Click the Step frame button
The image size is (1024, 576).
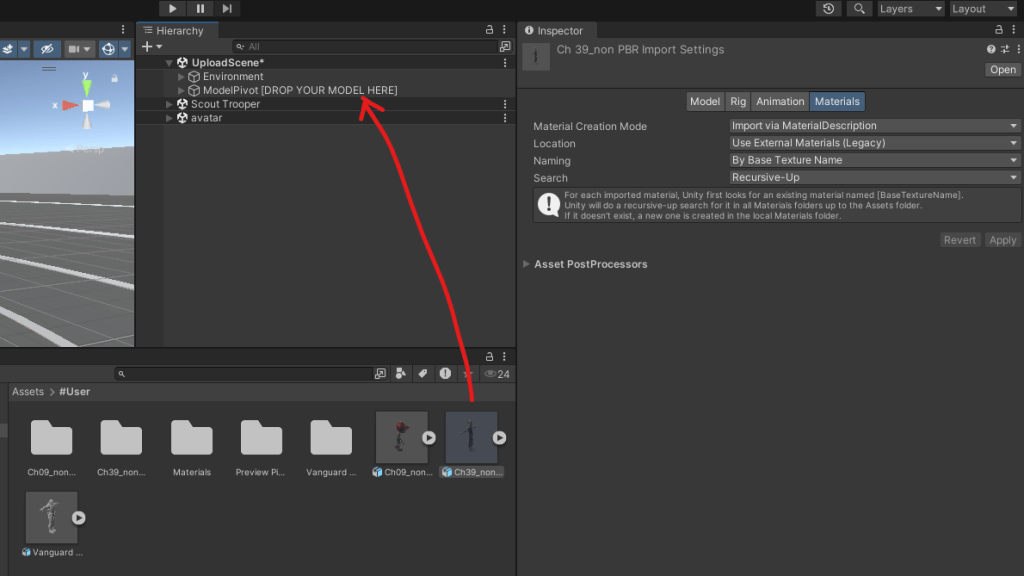(228, 9)
